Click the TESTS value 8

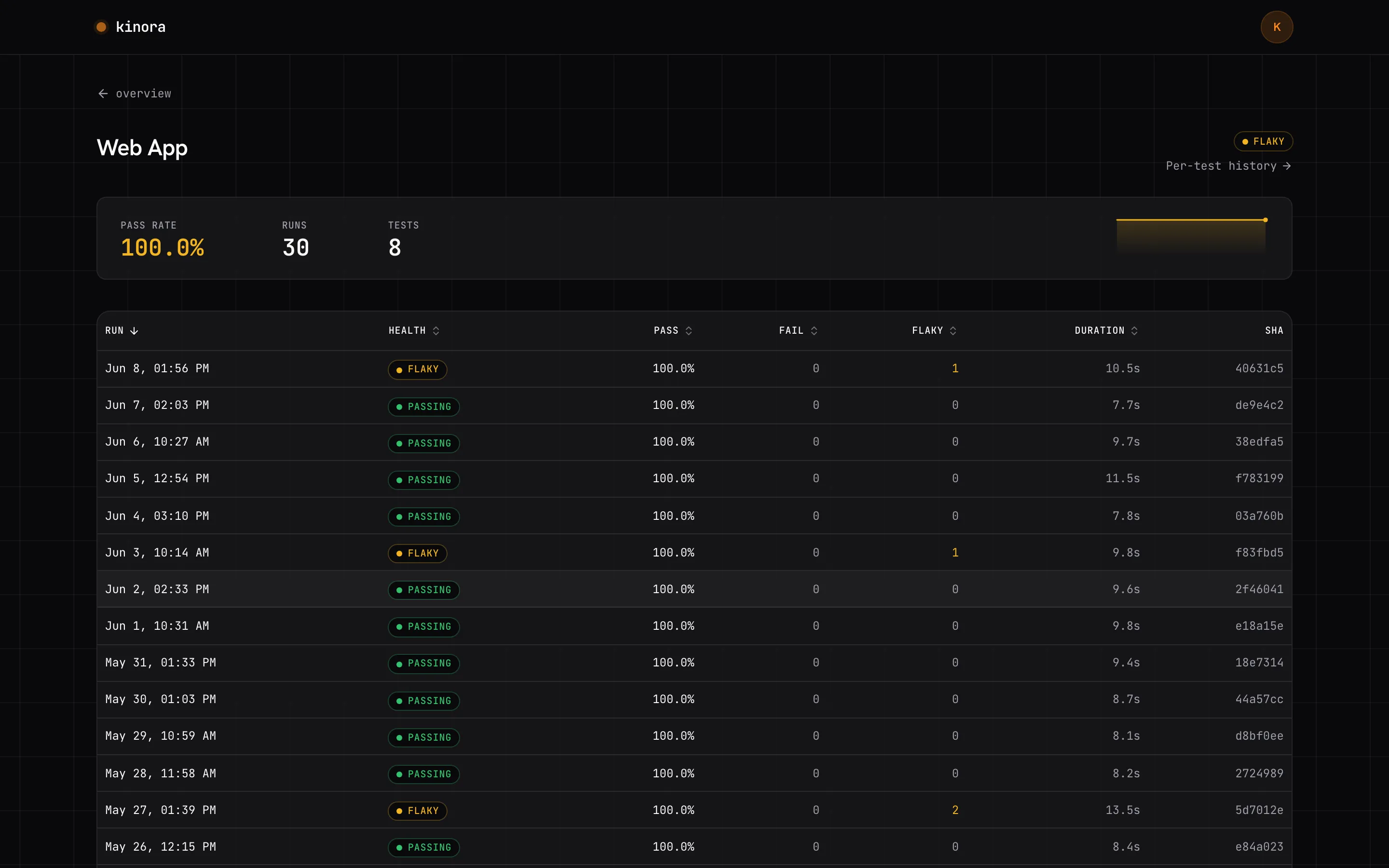pos(395,248)
